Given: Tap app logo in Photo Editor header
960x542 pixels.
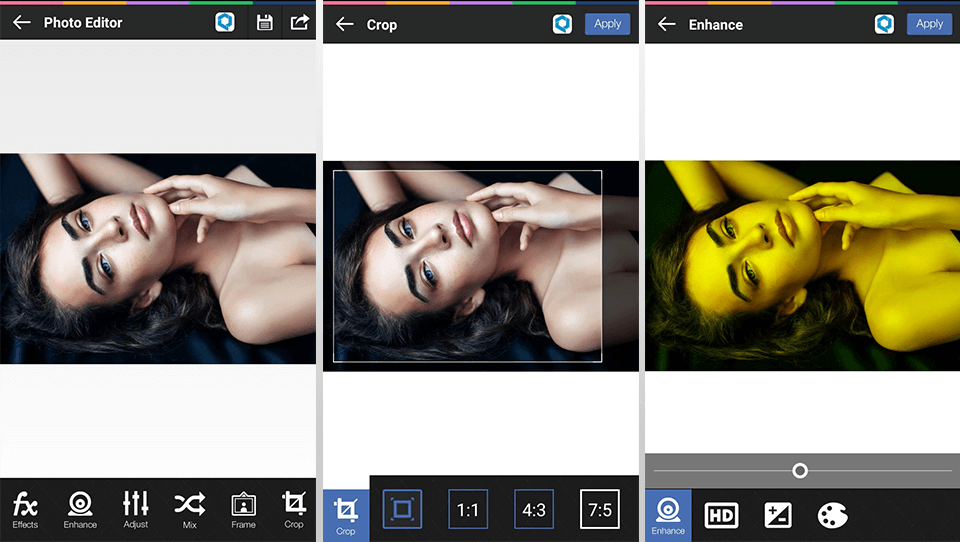Looking at the screenshot, I should [225, 23].
